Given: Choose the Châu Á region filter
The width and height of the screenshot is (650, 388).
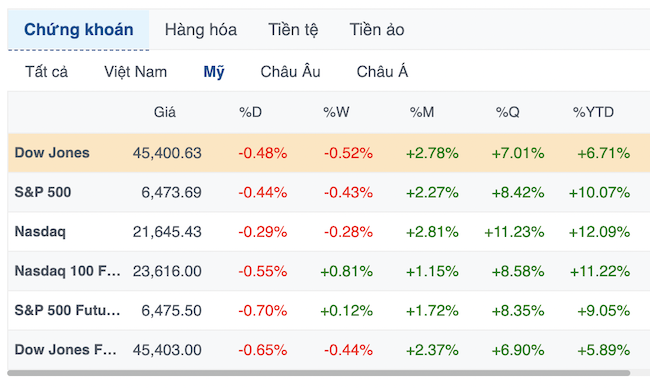Looking at the screenshot, I should (382, 72).
